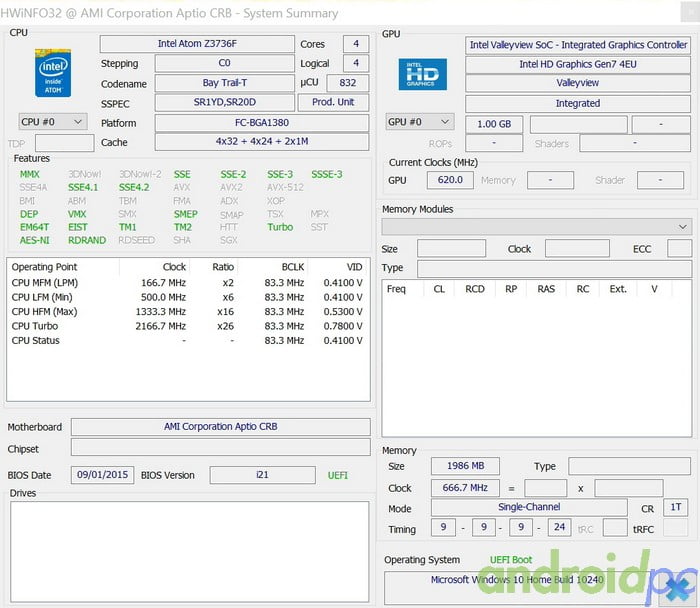Screen dimensions: 700x608
Task: Expand the Memory Modules dropdown
Action: point(537,227)
